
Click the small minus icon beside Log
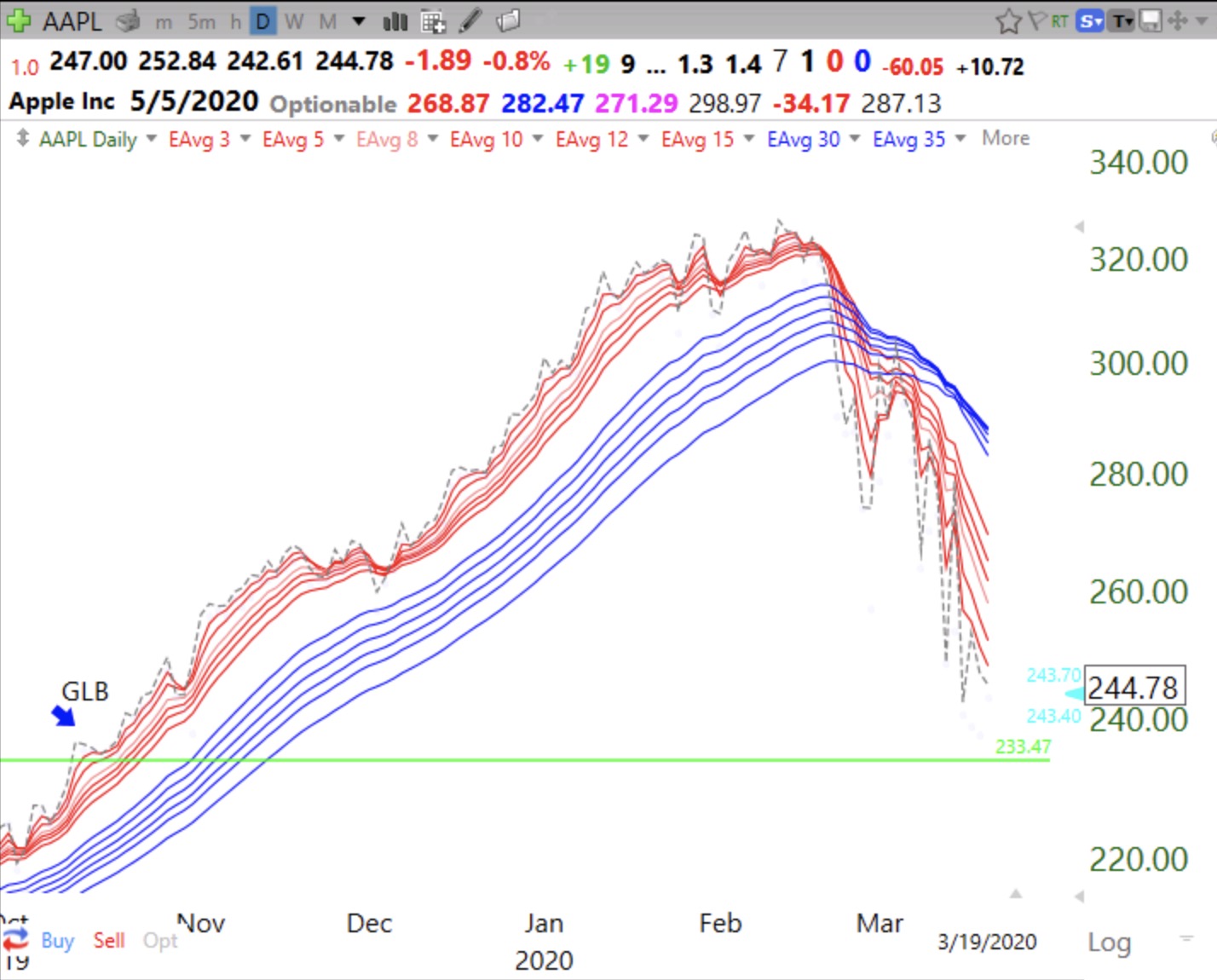1185,938
